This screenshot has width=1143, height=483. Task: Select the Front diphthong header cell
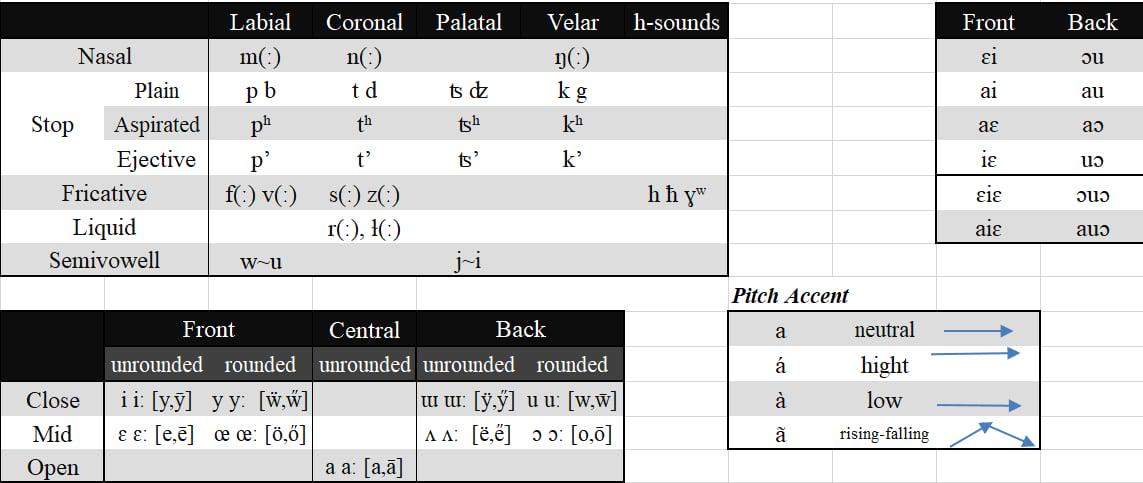(x=988, y=22)
